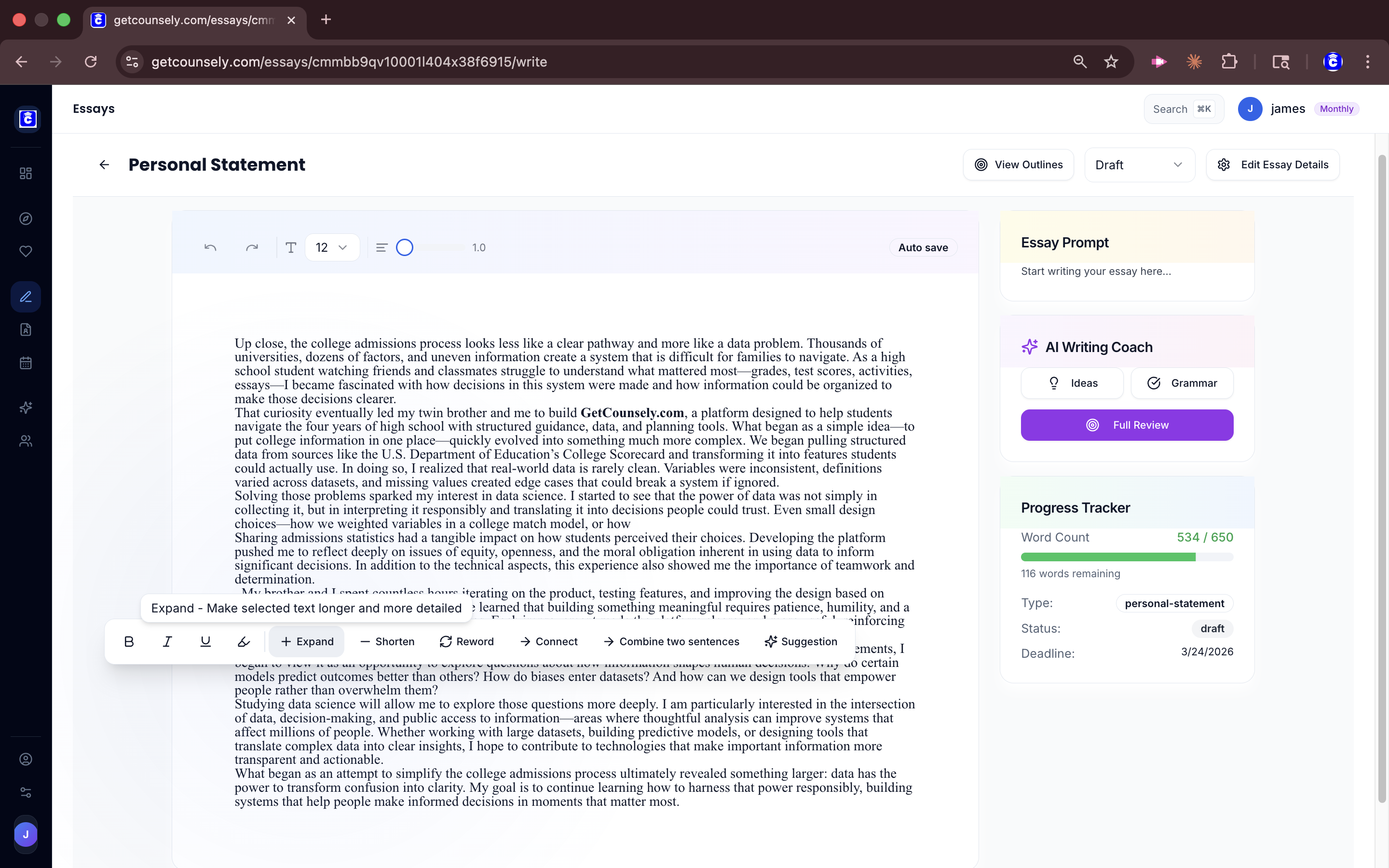Open the AI sparkles icon in sidebar
The image size is (1389, 868).
pyautogui.click(x=25, y=407)
